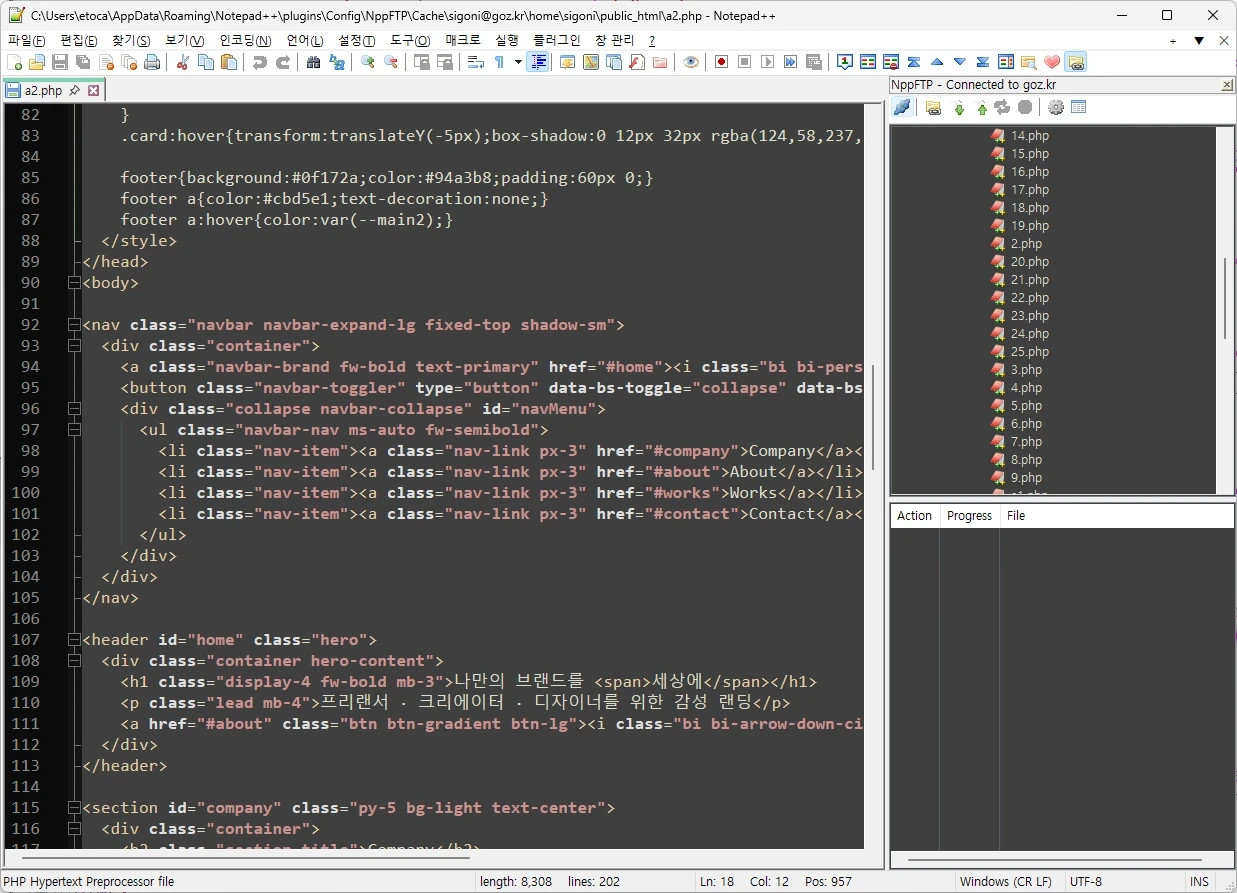Viewport: 1237px width, 893px height.
Task: Click the Undo arrow icon
Action: click(260, 62)
